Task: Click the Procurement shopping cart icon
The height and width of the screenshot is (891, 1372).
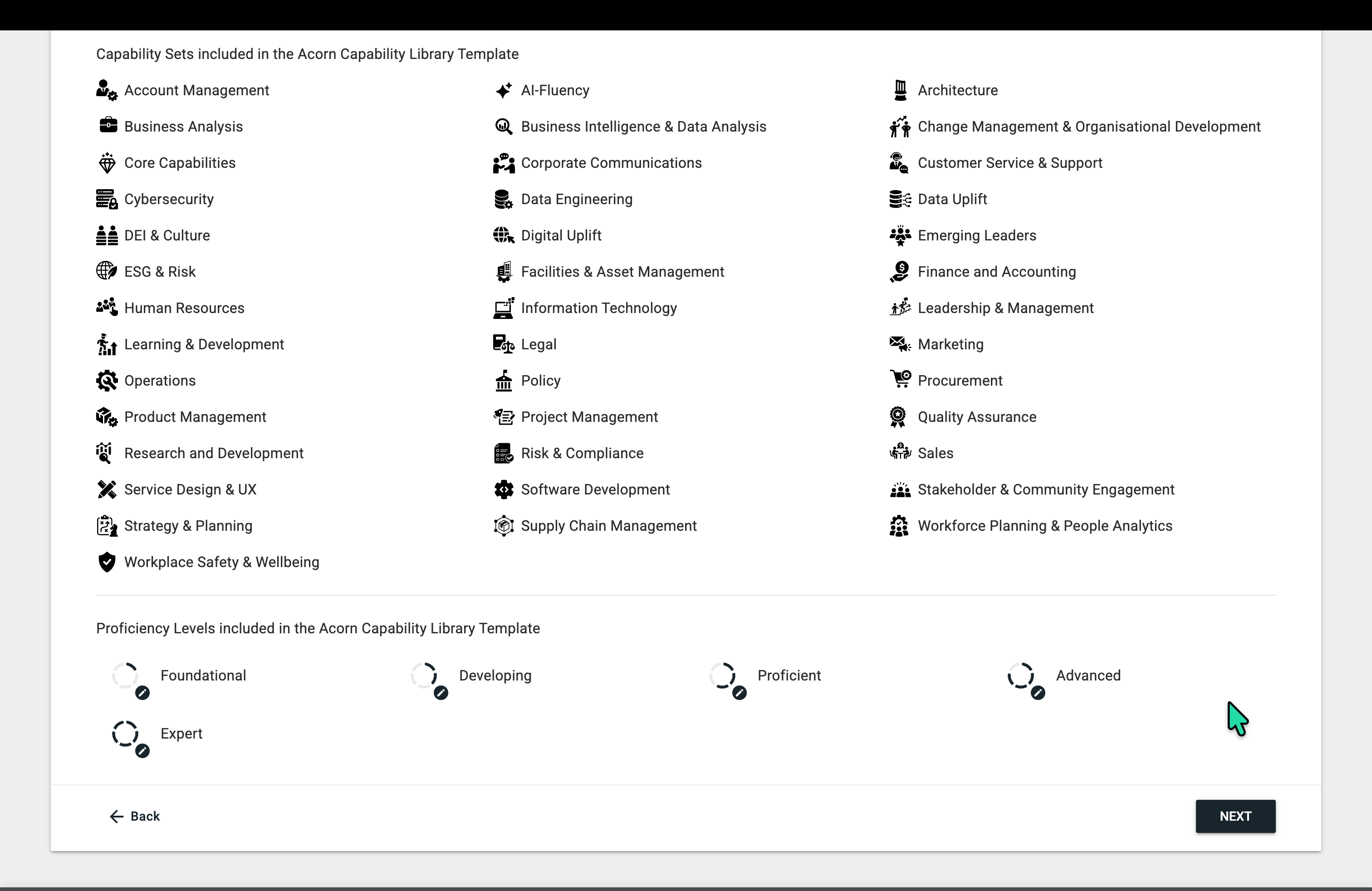Action: tap(900, 380)
